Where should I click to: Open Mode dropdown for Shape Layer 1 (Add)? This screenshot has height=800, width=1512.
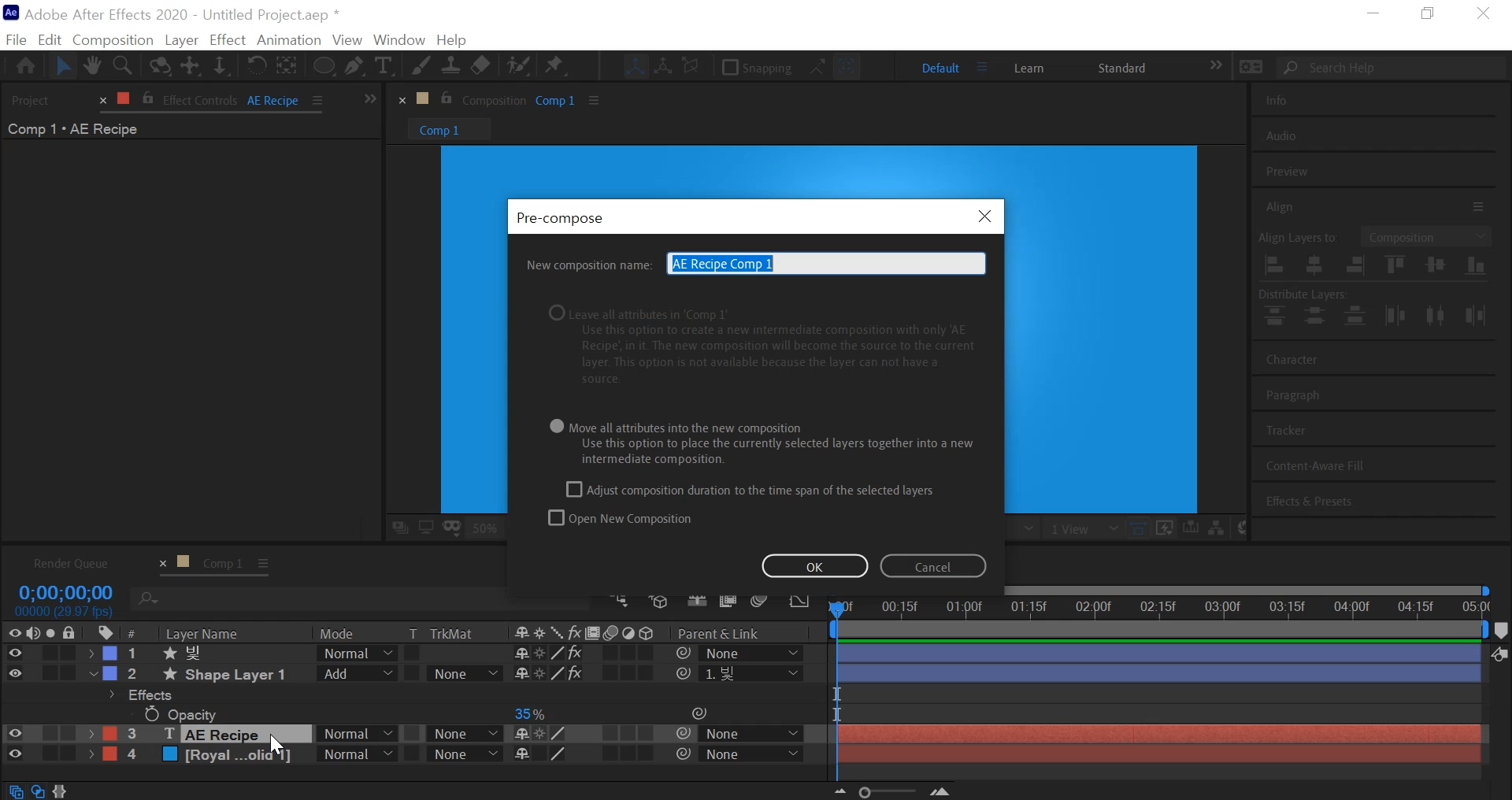coord(358,674)
